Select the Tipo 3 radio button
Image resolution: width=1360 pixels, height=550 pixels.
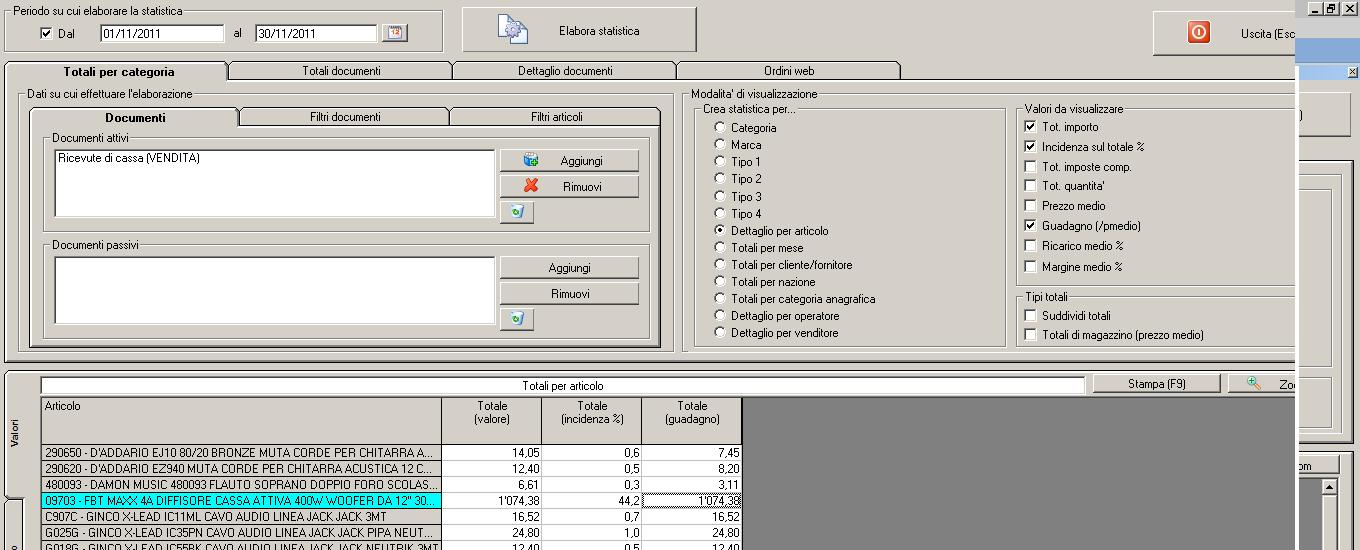click(x=720, y=197)
